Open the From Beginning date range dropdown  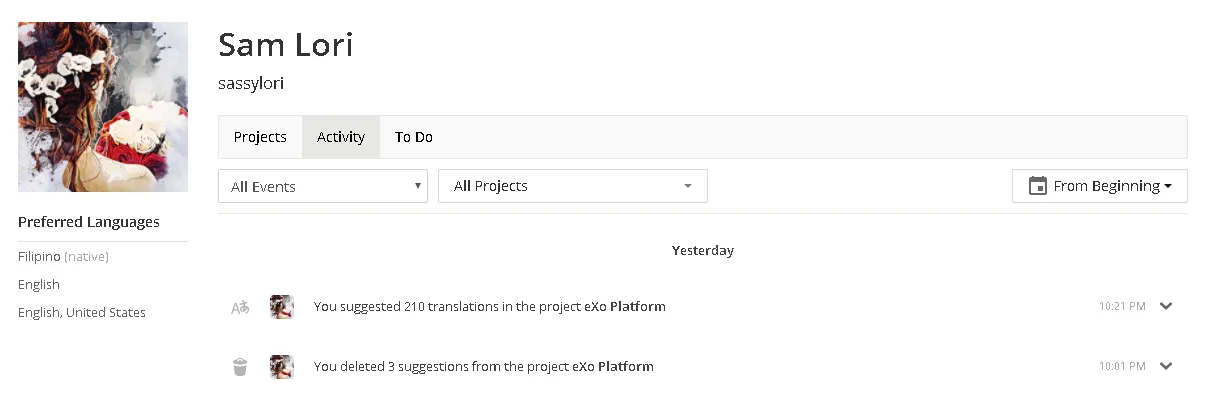coord(1100,186)
